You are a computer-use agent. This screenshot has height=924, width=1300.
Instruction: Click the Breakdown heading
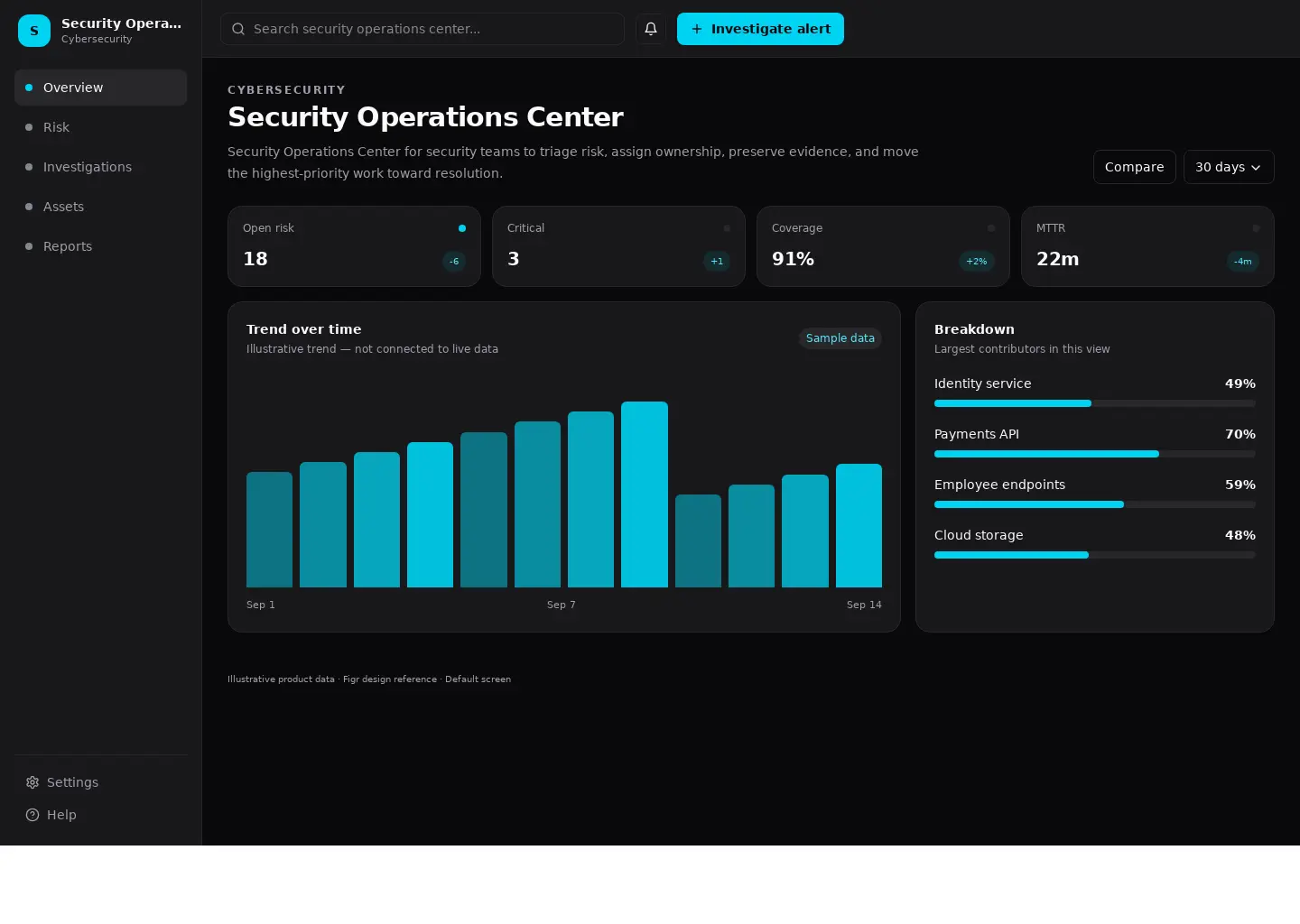point(974,329)
